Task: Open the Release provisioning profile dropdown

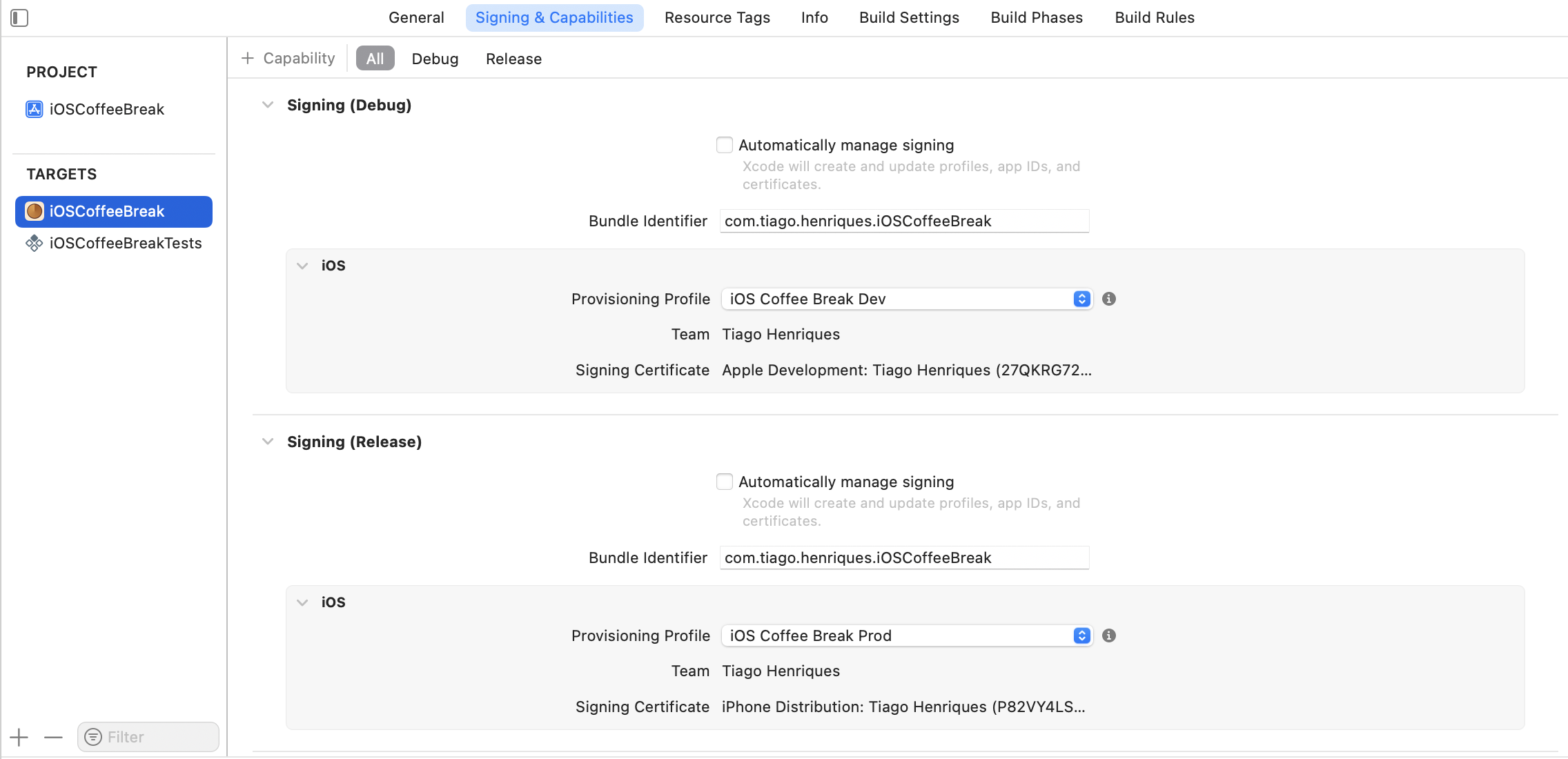Action: pyautogui.click(x=907, y=635)
